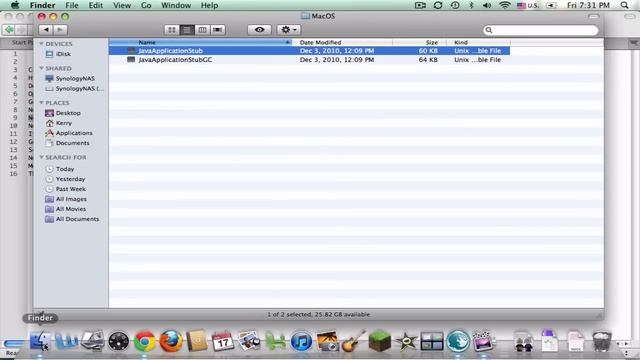Open GarageBand from the Dock

click(x=353, y=341)
